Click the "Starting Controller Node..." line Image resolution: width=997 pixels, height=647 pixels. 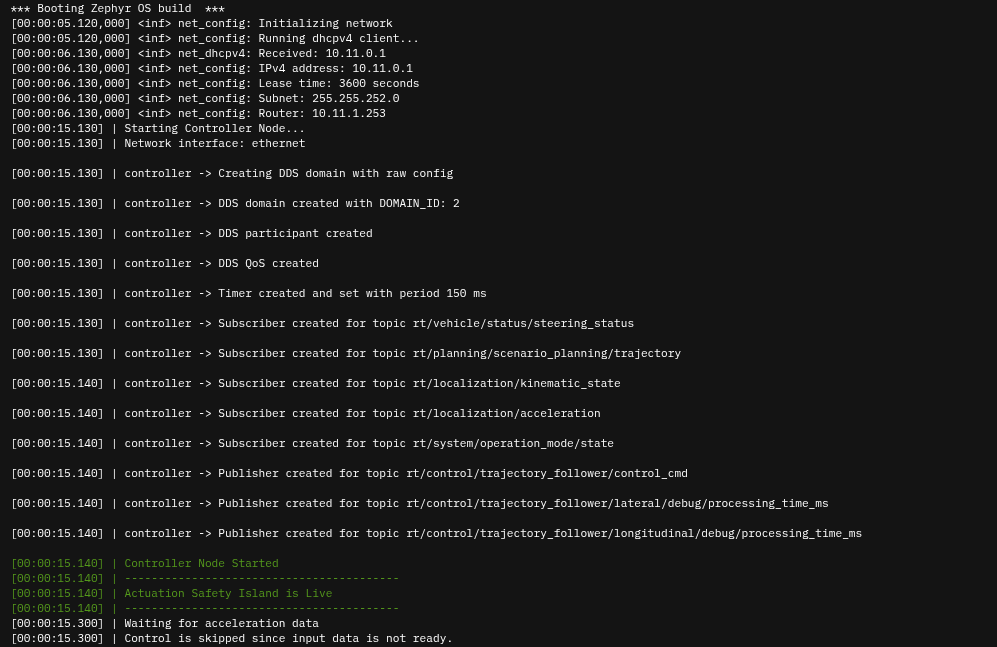click(x=158, y=128)
